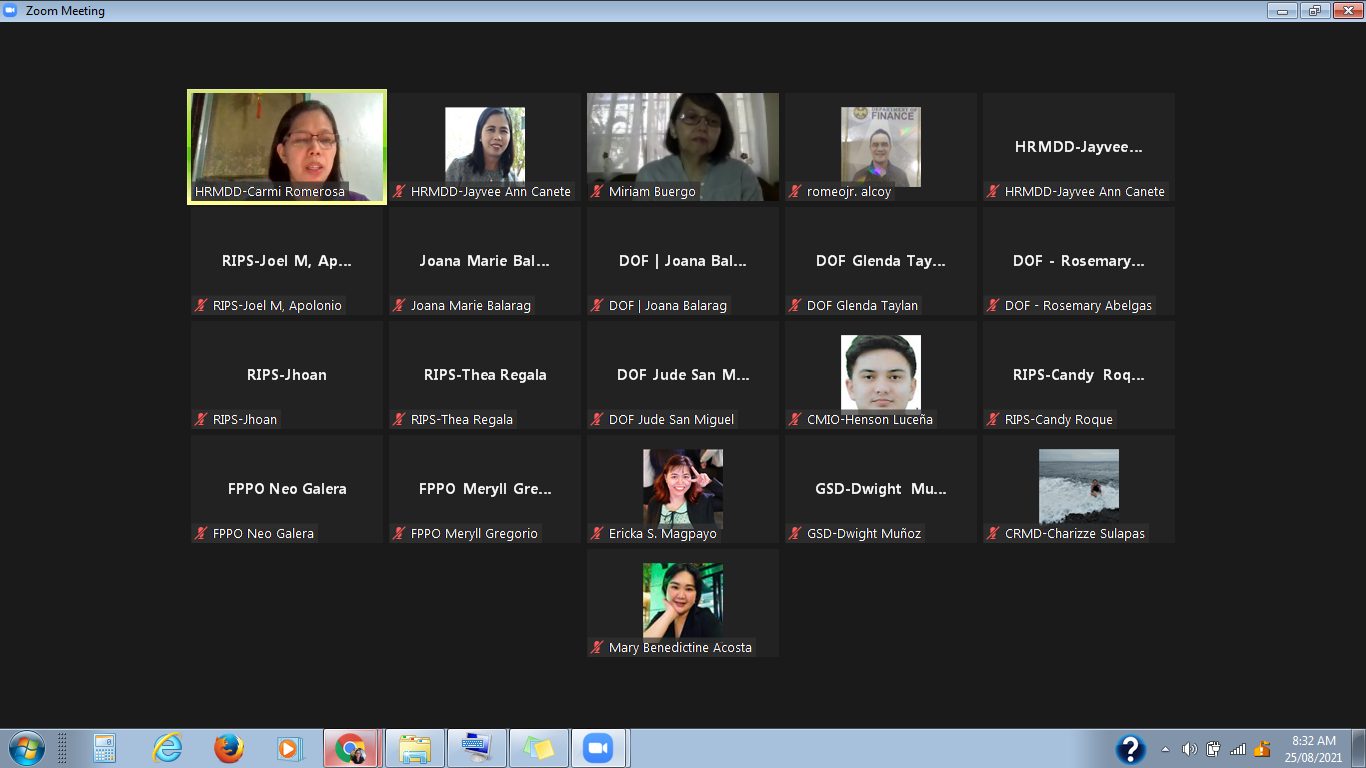Click 'Mary Benedictine Acosta' name label

[x=680, y=648]
